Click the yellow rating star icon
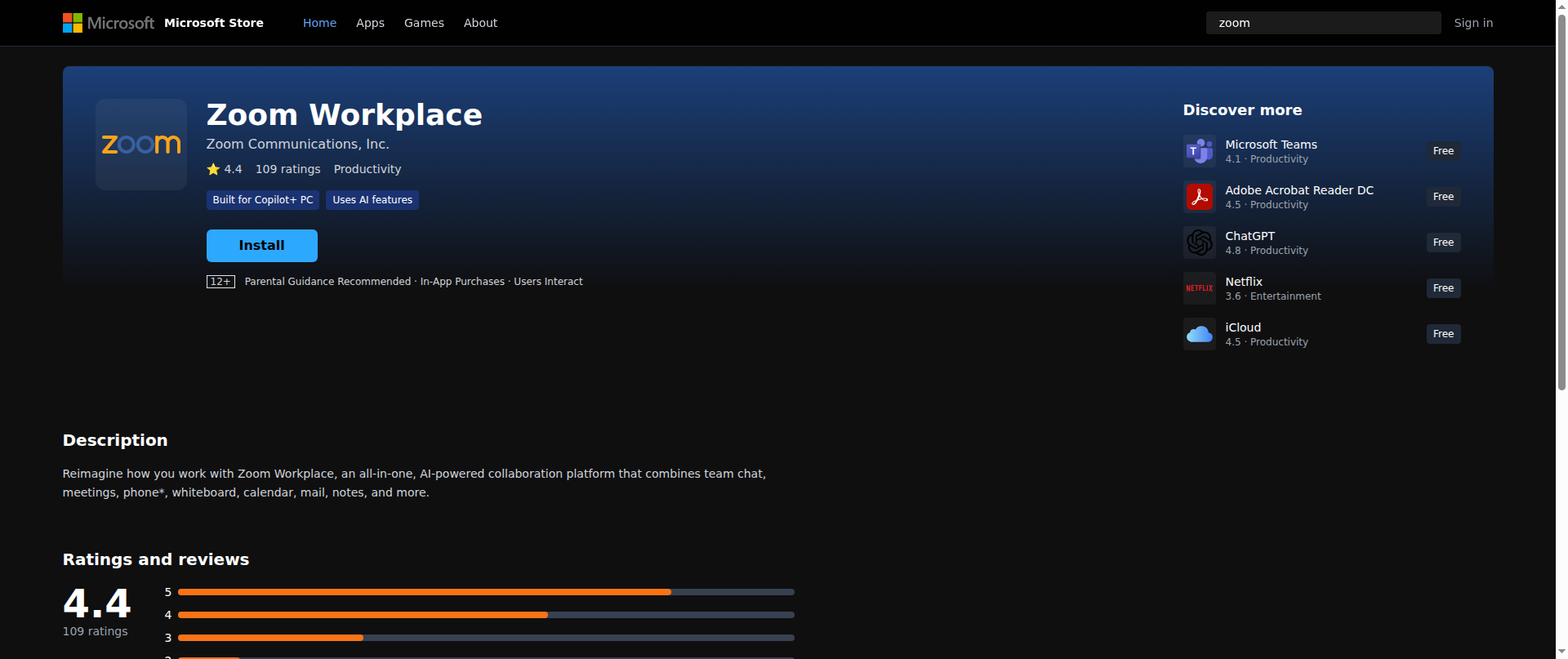1568x659 pixels. [213, 169]
